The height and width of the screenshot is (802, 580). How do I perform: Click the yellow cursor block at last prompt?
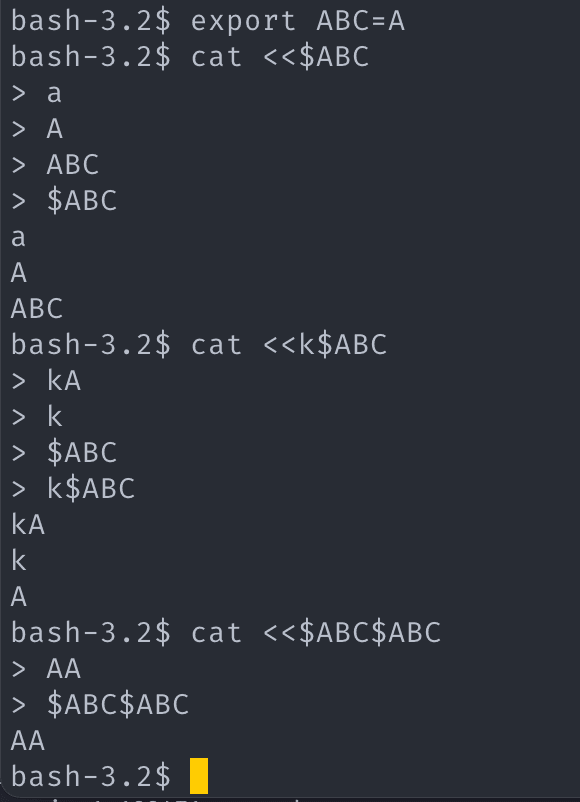199,776
